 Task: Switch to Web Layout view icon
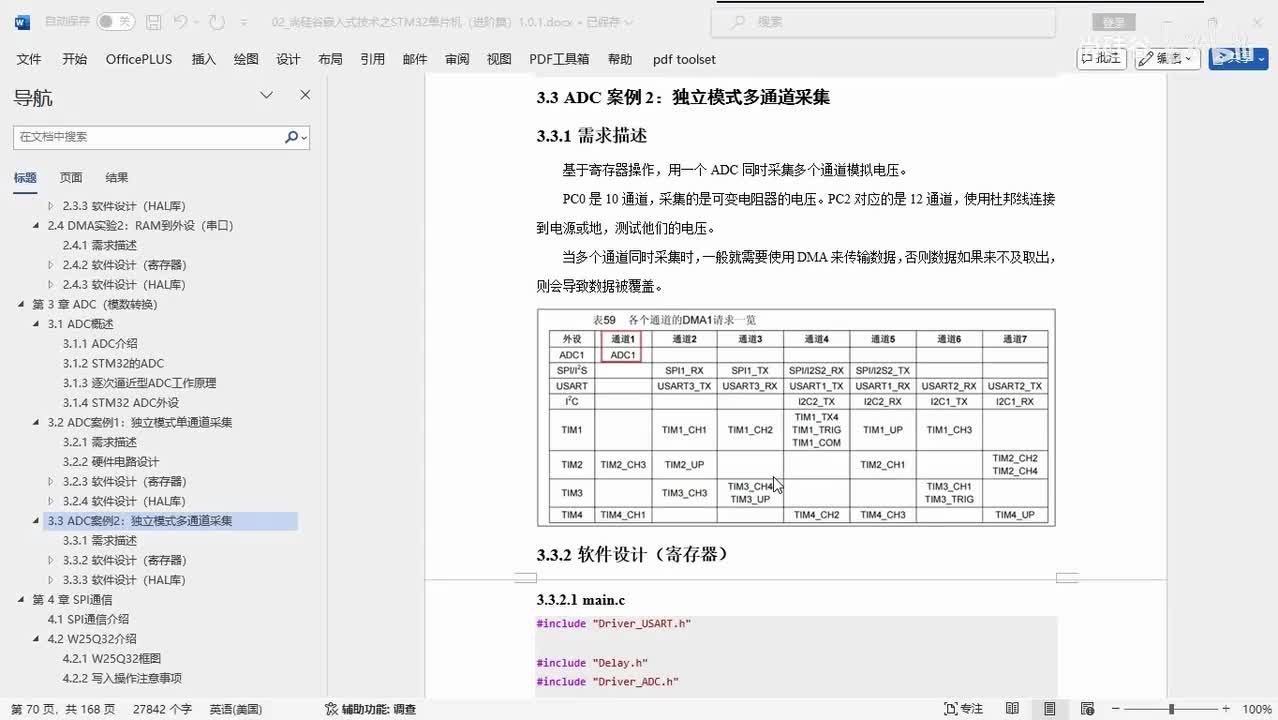click(1087, 709)
